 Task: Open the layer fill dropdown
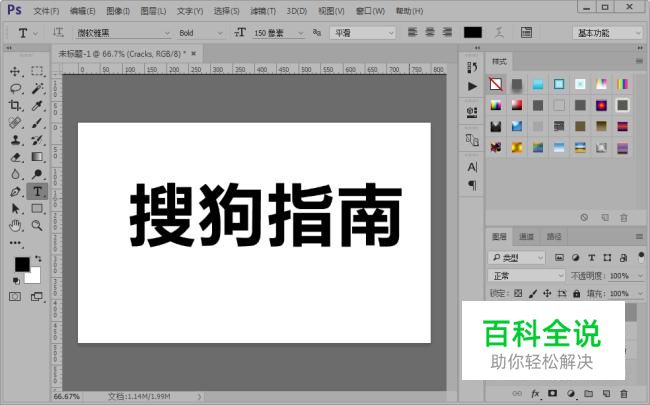pyautogui.click(x=640, y=293)
